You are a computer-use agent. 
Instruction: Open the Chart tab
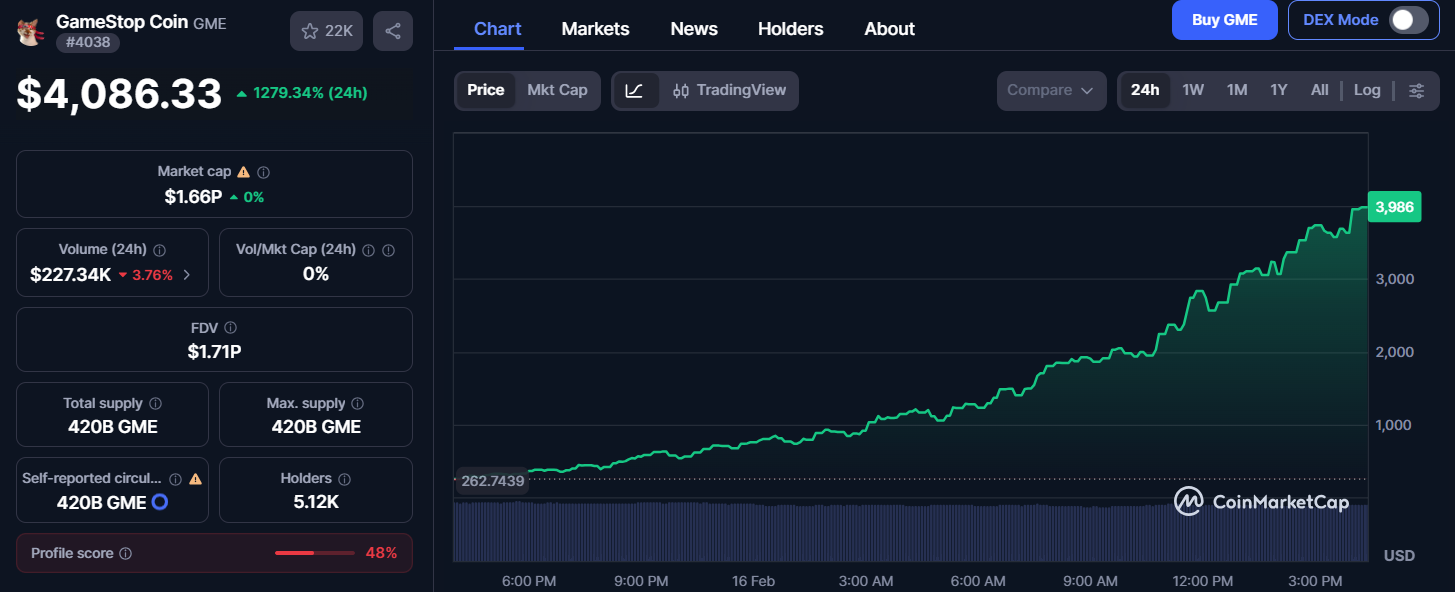(x=498, y=29)
